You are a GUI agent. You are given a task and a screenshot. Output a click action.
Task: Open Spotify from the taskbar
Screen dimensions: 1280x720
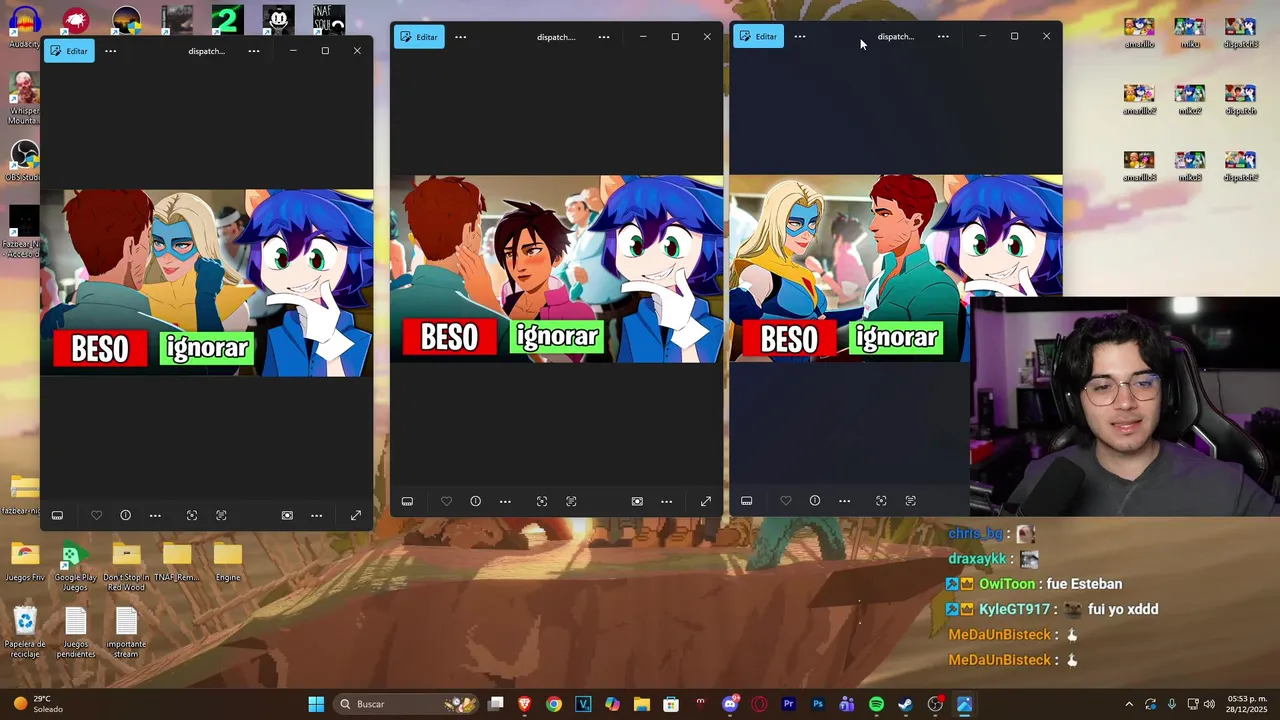pyautogui.click(x=876, y=704)
